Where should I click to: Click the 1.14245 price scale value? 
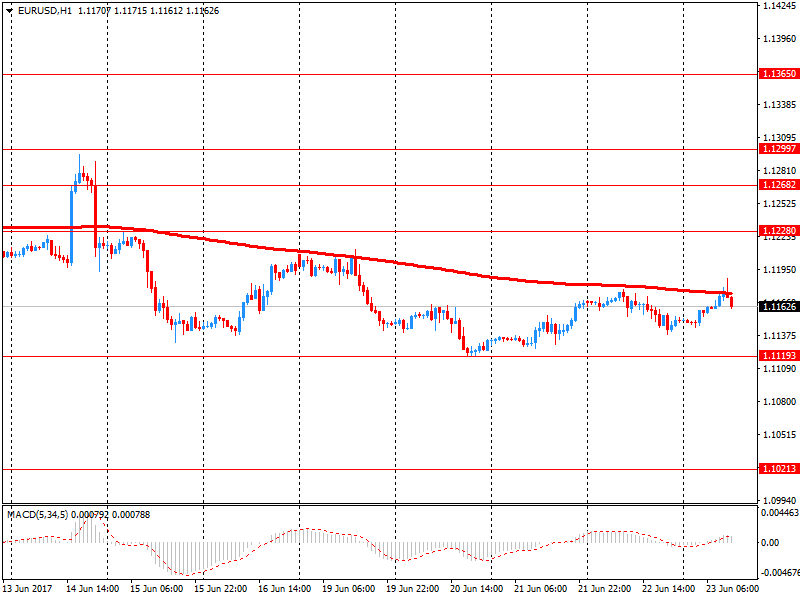(x=780, y=6)
